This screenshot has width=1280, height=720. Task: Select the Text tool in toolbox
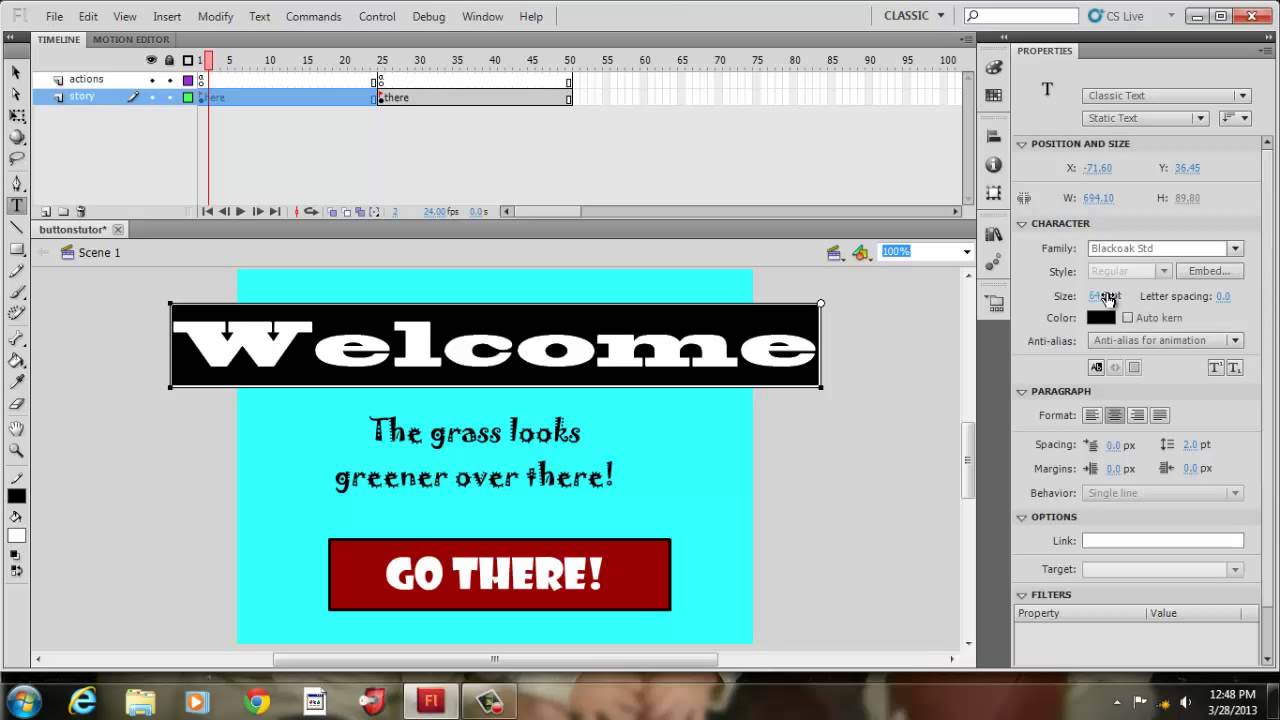(16, 205)
